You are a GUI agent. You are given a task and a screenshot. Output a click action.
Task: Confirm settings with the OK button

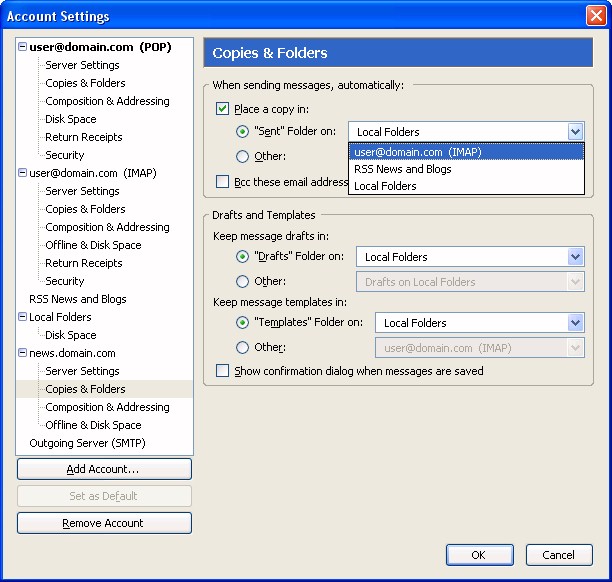click(480, 555)
